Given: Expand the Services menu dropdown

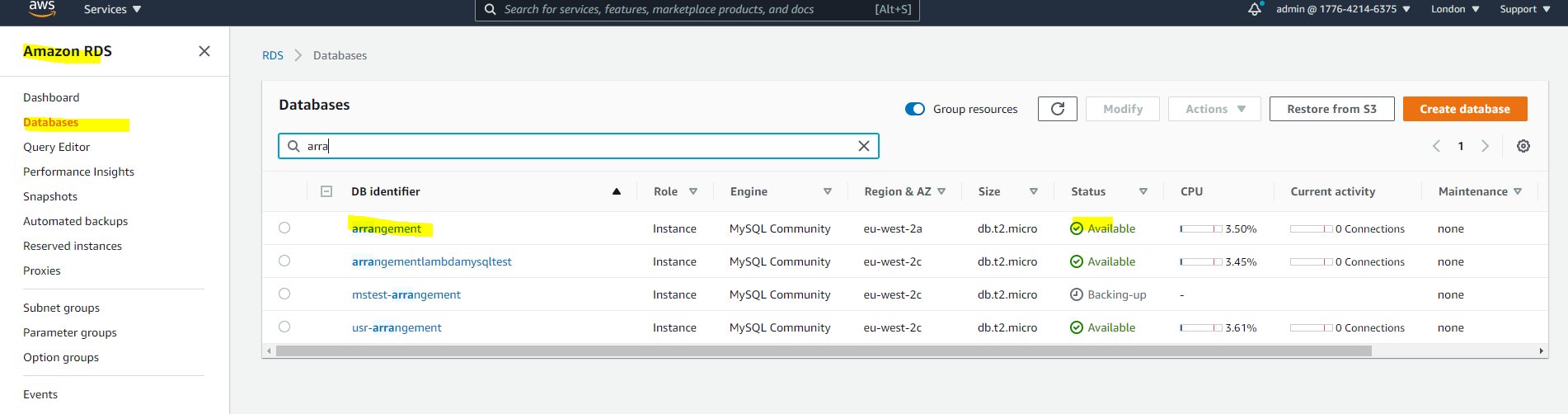Looking at the screenshot, I should pos(112,9).
